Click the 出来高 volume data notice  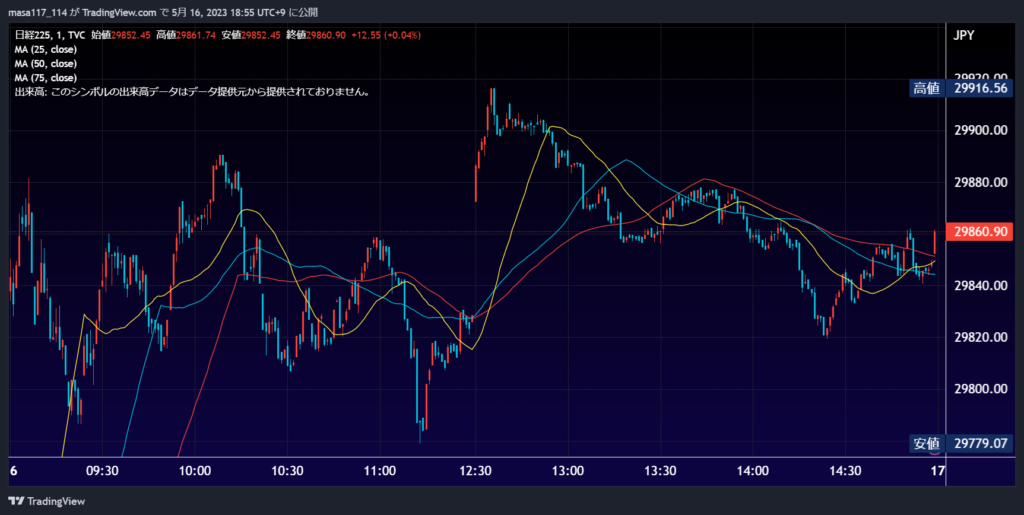(x=193, y=92)
